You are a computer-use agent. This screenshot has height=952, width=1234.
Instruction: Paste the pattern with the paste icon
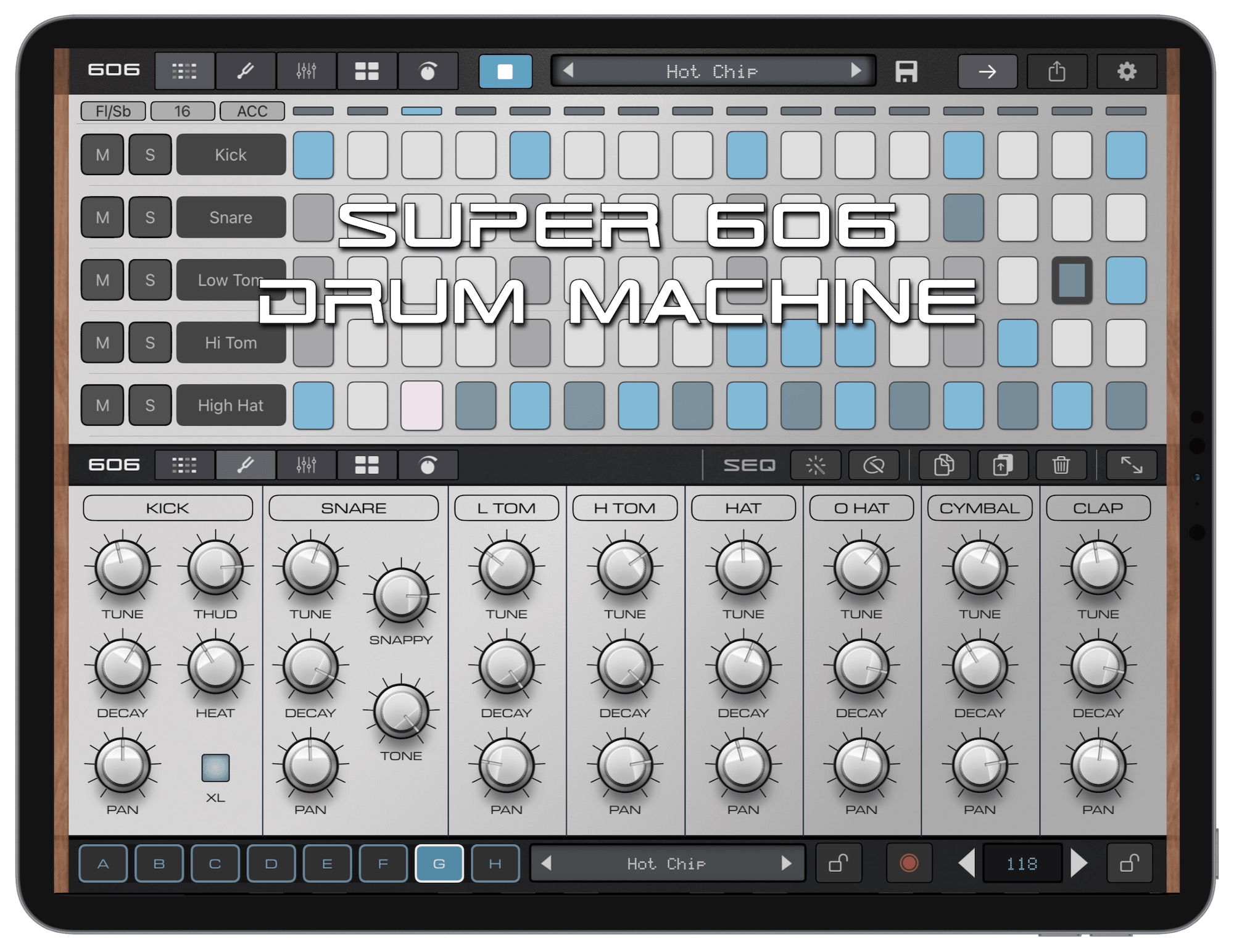[x=1003, y=465]
